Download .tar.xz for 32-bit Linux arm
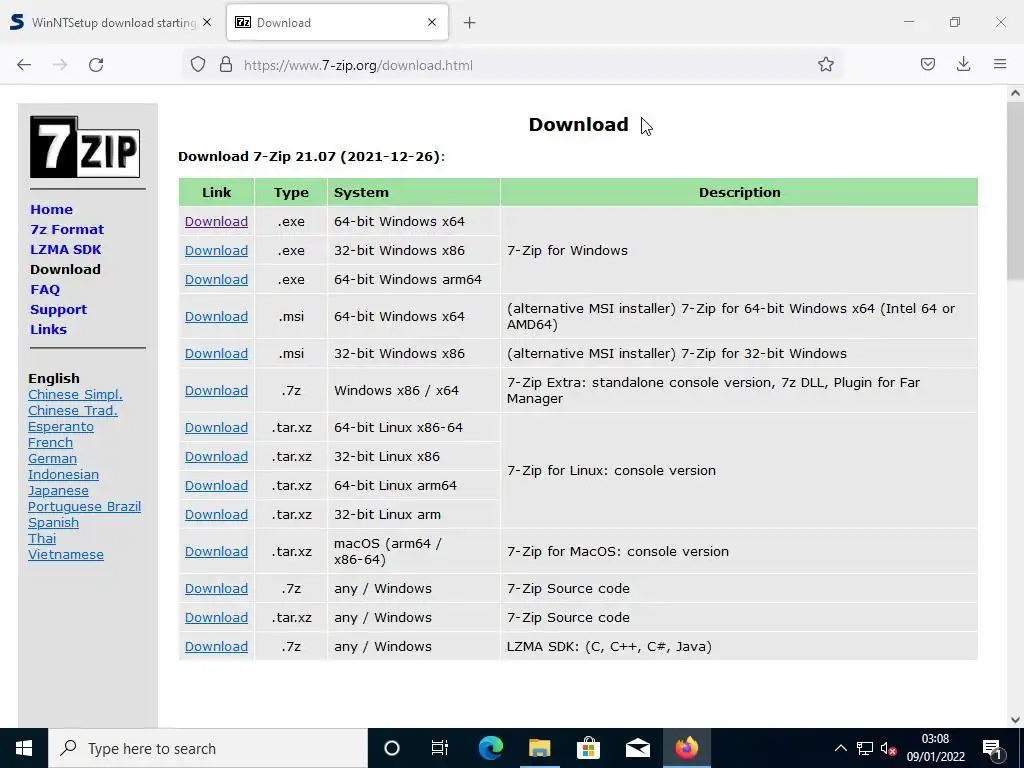This screenshot has height=768, width=1024. 216,515
